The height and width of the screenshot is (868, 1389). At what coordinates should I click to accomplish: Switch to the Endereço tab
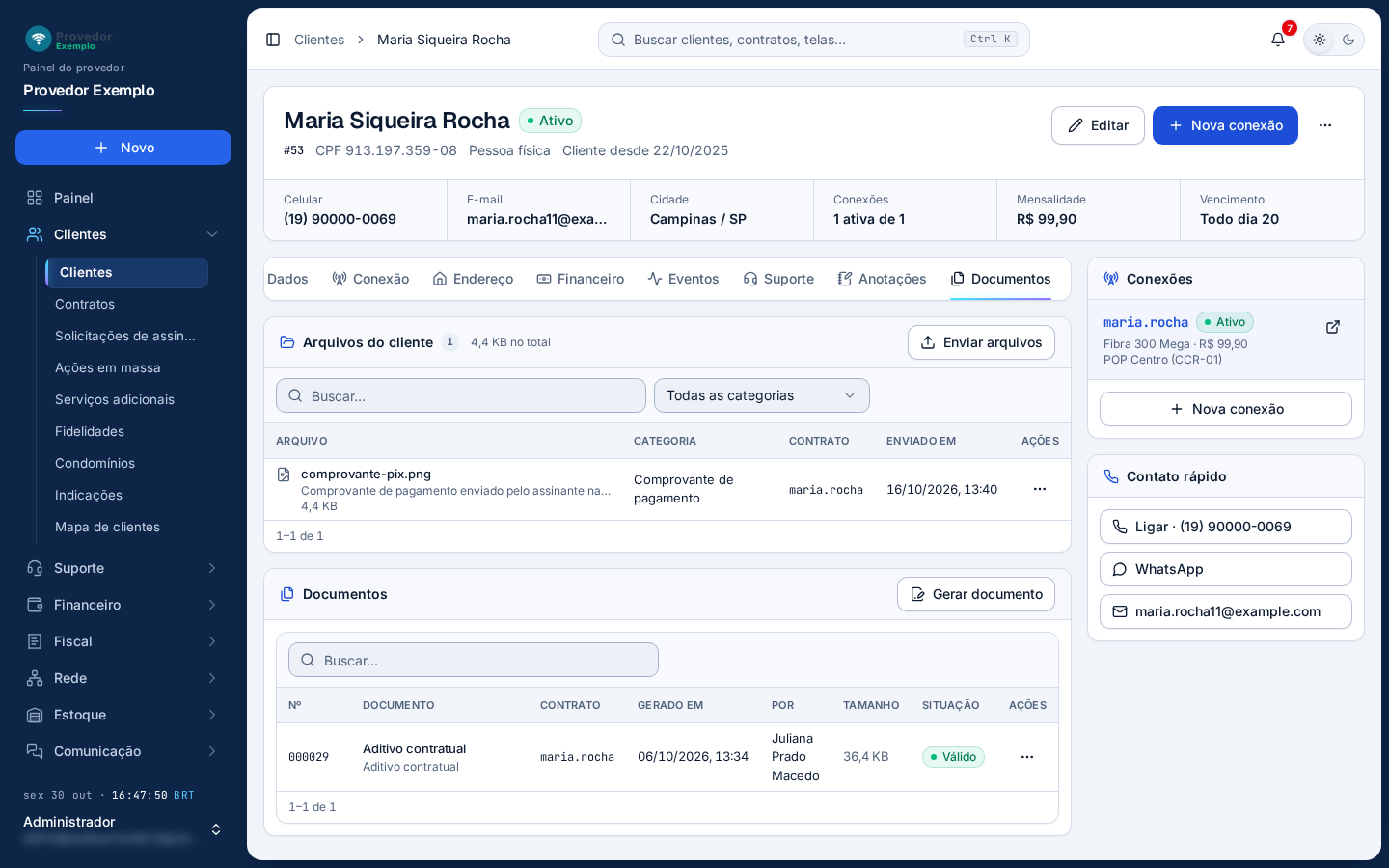coord(473,279)
